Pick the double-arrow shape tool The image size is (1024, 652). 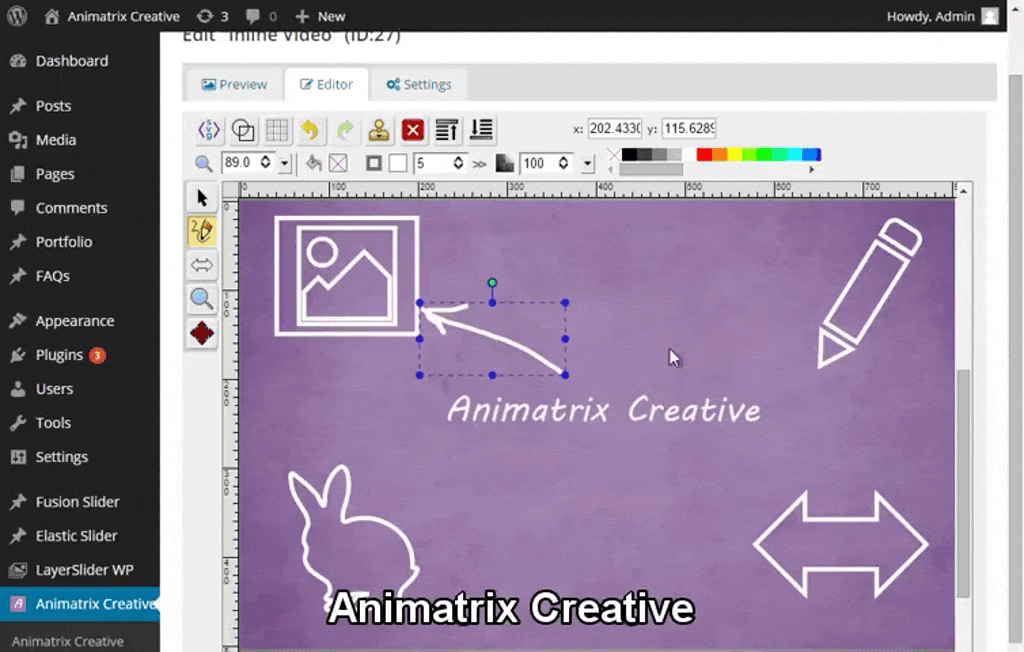coord(202,265)
